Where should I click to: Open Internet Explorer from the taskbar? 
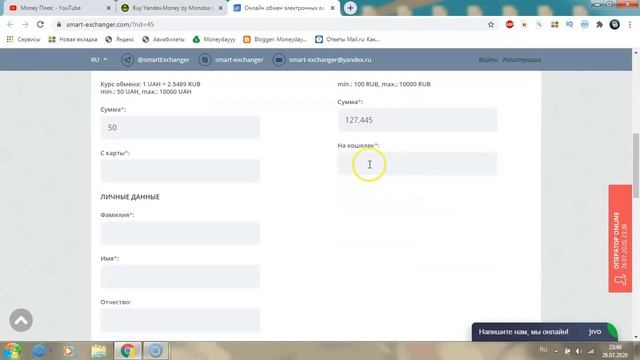tap(40, 351)
